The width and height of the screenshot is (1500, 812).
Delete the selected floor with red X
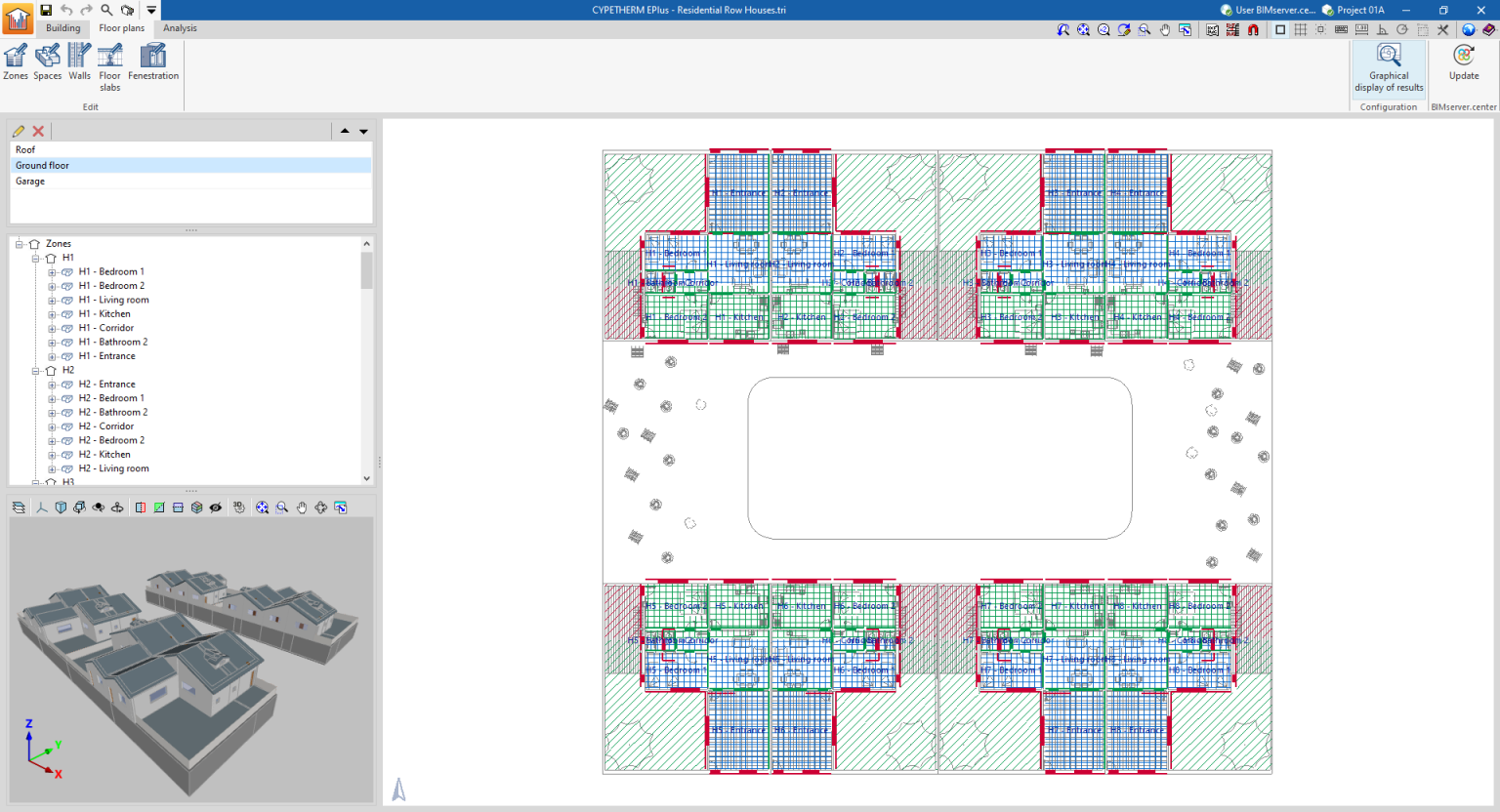coord(38,131)
